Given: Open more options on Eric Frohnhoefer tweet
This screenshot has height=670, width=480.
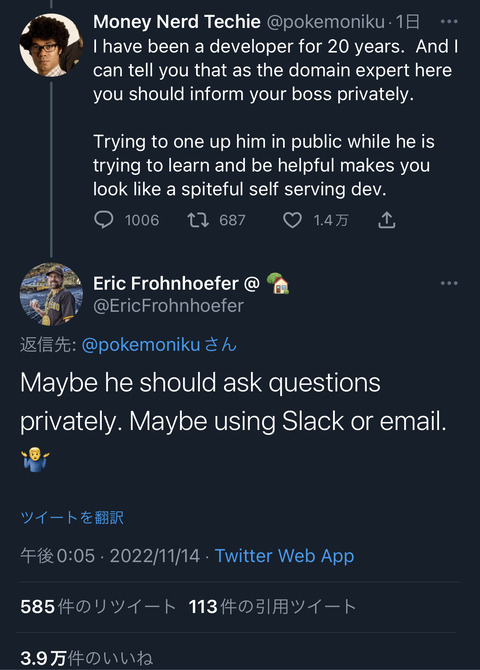Looking at the screenshot, I should coord(449,283).
